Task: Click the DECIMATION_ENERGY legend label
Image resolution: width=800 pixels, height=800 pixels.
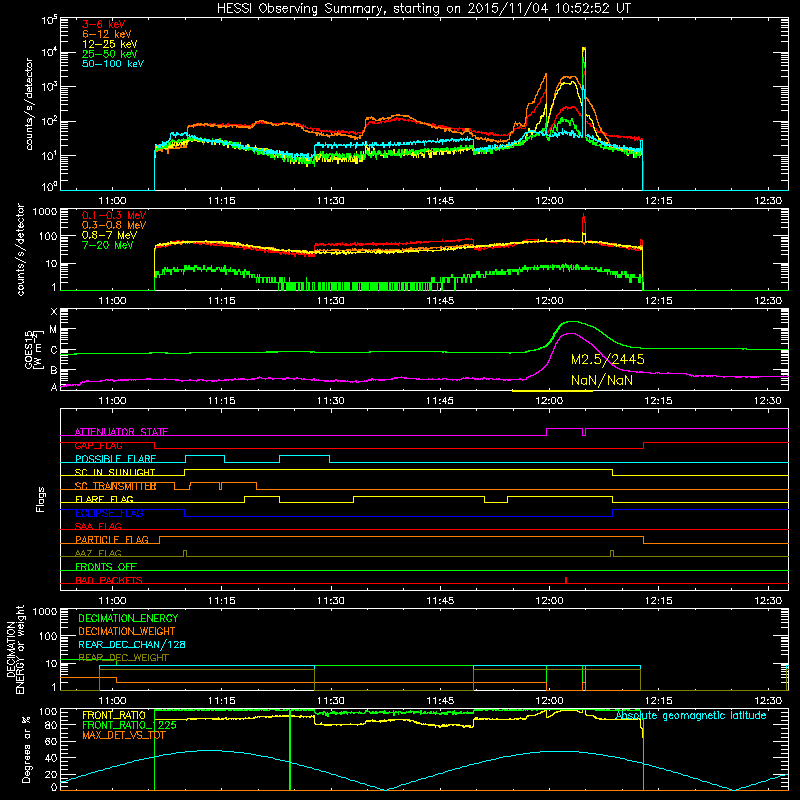Action: [128, 618]
